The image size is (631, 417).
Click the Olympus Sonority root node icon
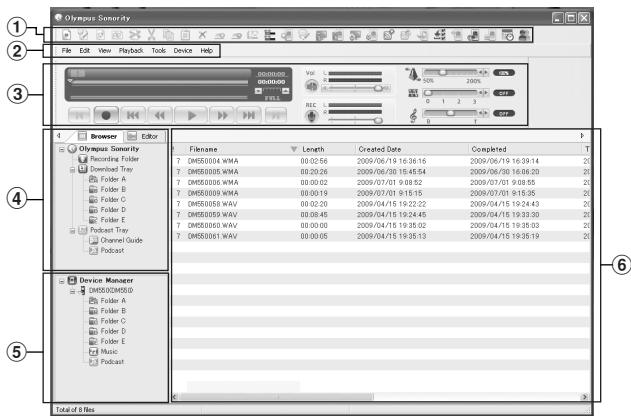[x=72, y=149]
